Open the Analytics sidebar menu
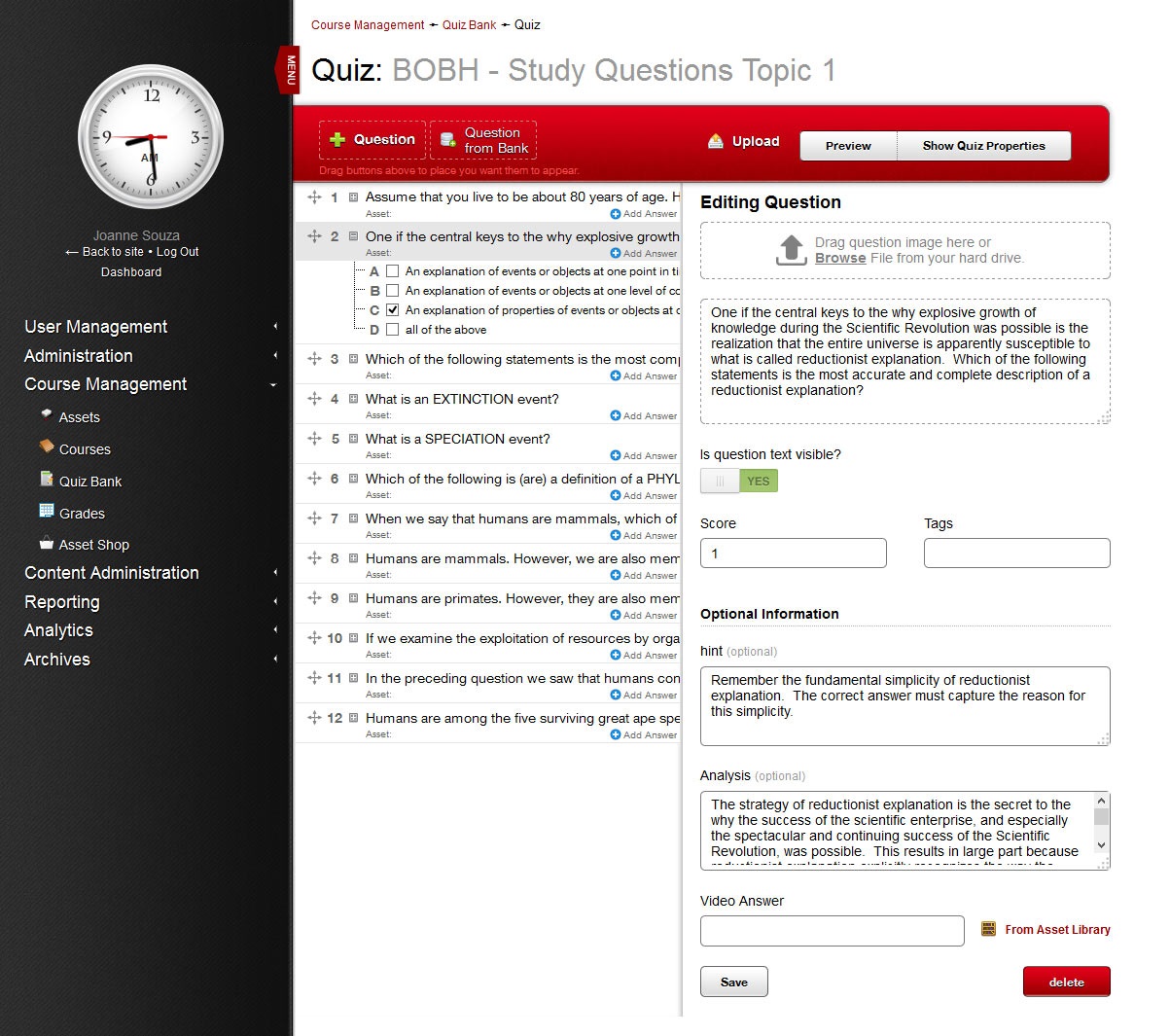 [x=58, y=630]
